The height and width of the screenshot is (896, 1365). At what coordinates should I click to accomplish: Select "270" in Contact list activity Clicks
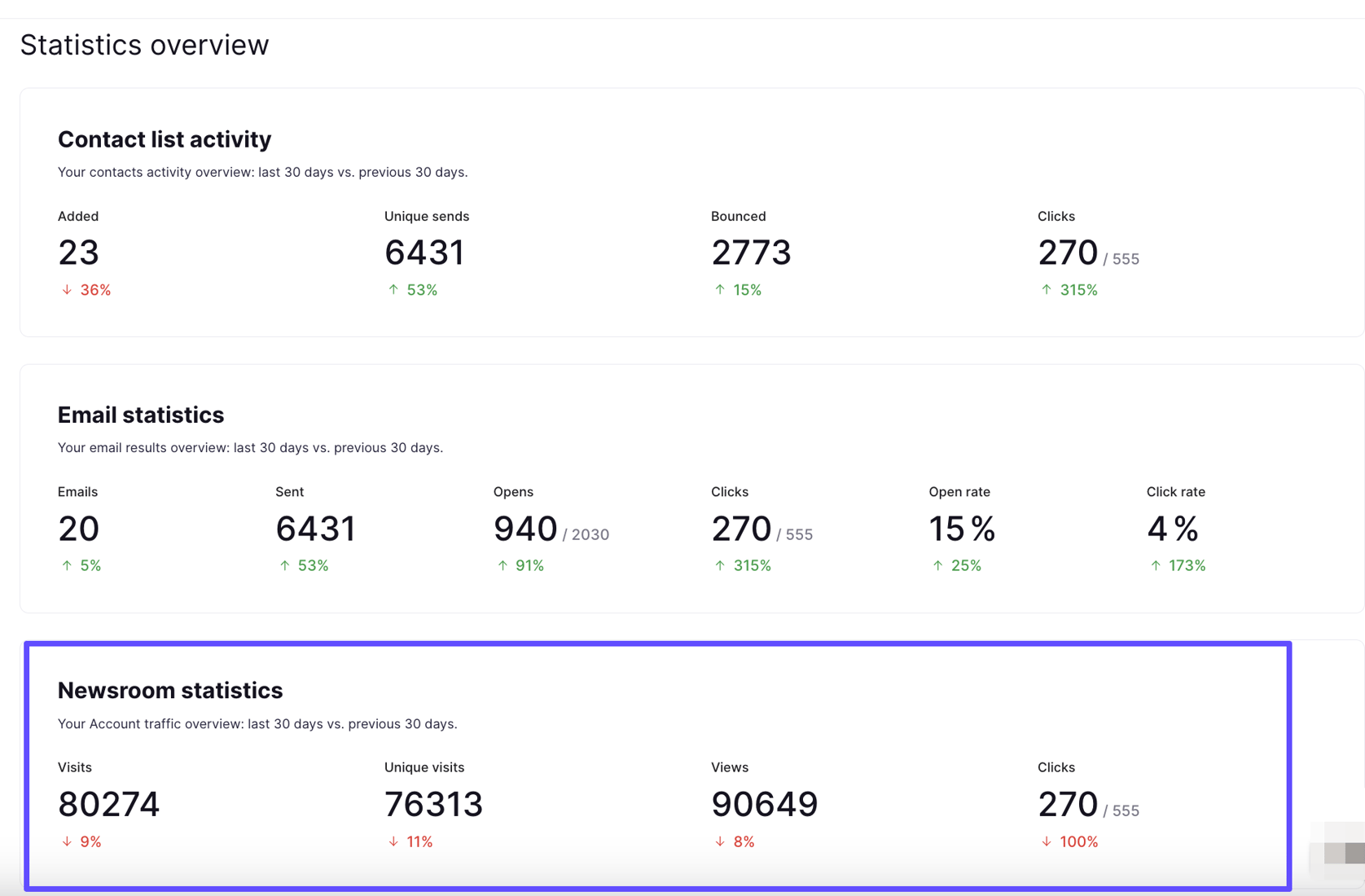1068,253
